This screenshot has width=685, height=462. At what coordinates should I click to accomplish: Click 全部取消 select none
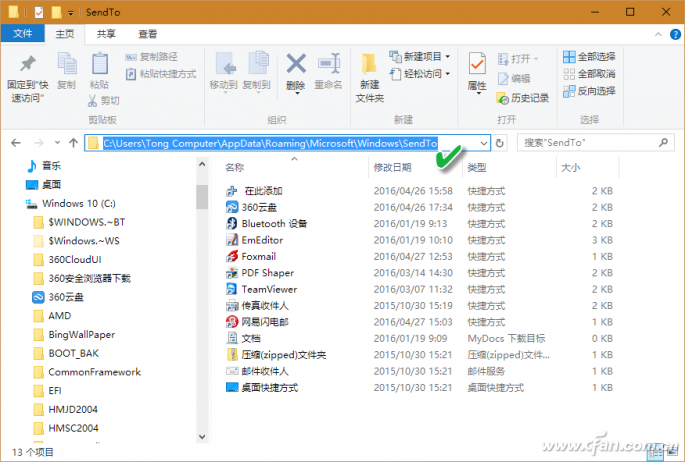point(589,74)
